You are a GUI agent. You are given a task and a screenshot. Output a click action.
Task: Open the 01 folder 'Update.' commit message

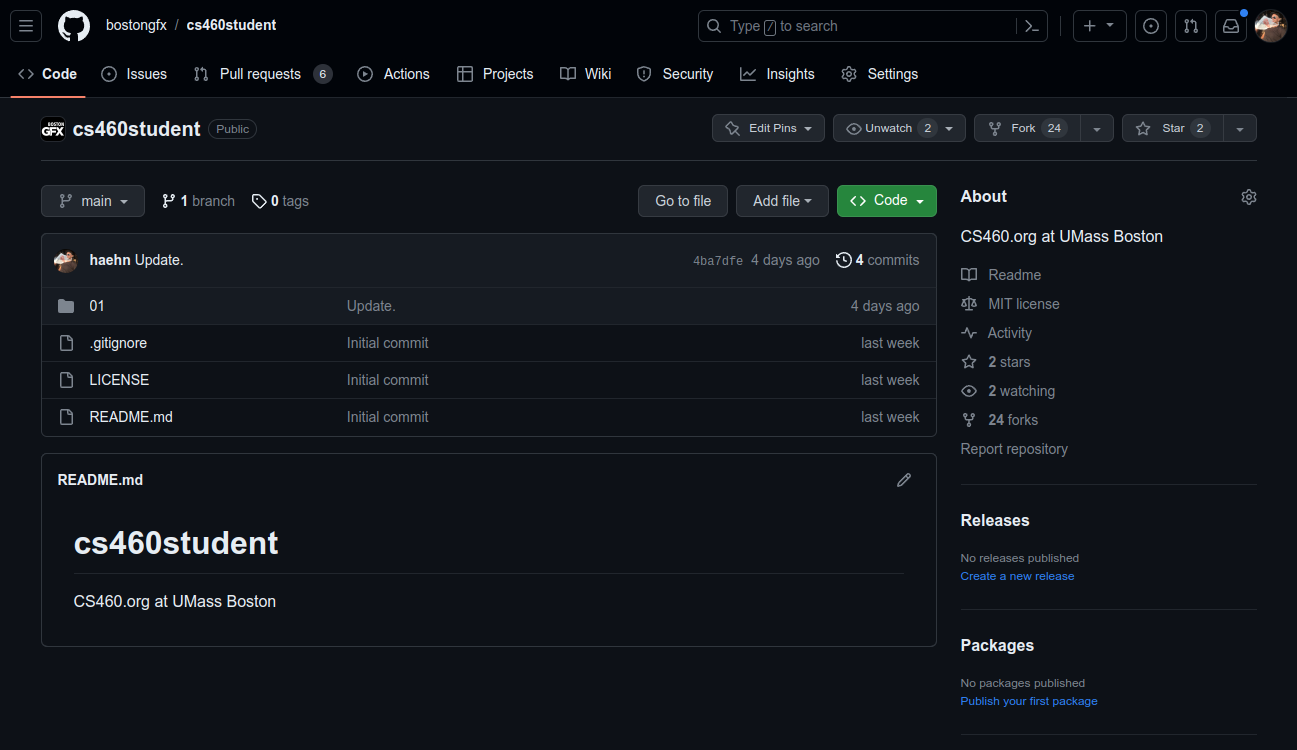tap(371, 306)
